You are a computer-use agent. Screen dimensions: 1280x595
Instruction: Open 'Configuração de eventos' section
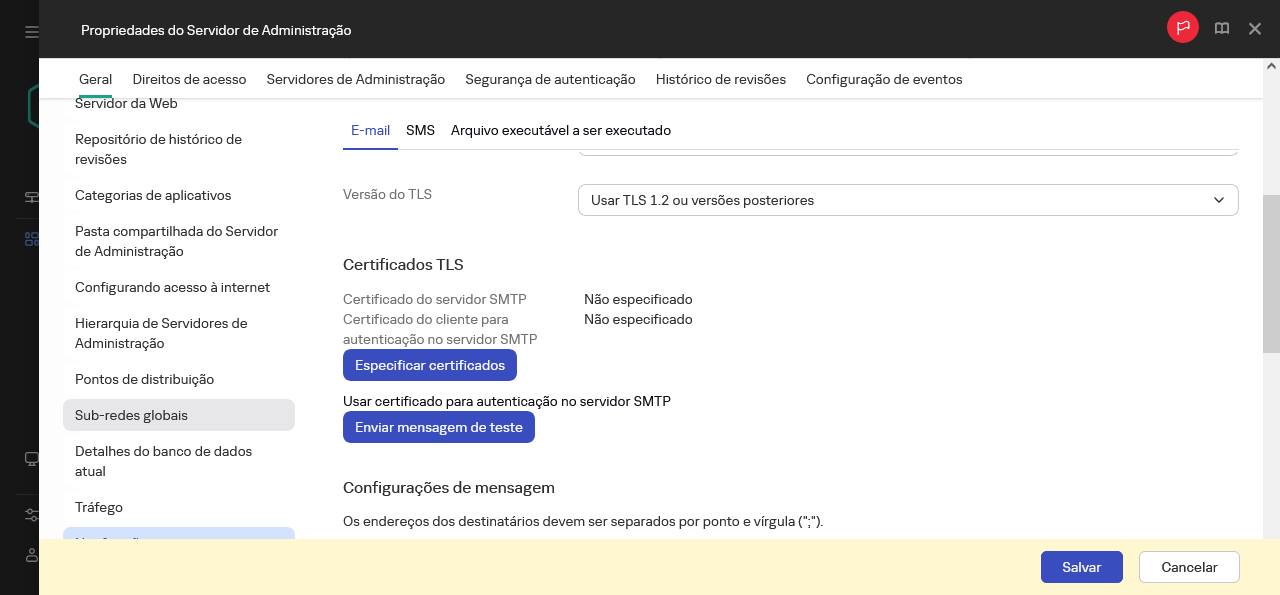click(x=884, y=79)
